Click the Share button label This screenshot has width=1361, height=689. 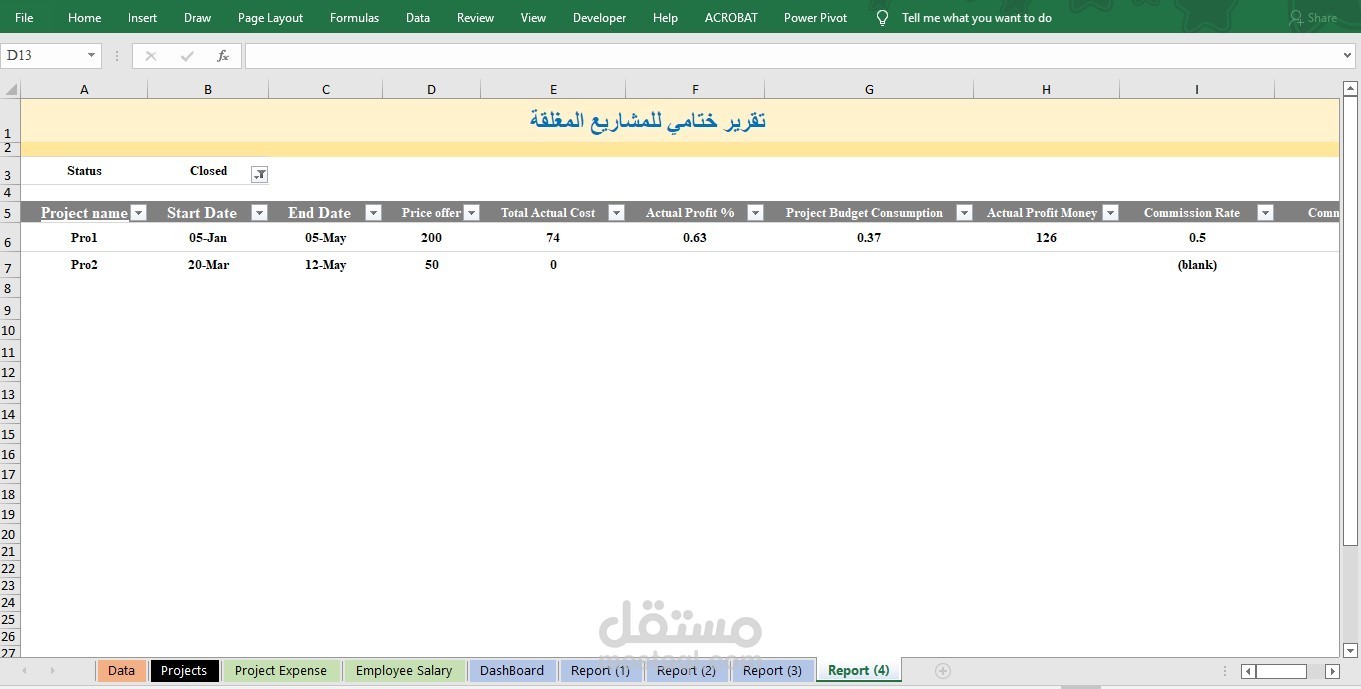point(1322,18)
